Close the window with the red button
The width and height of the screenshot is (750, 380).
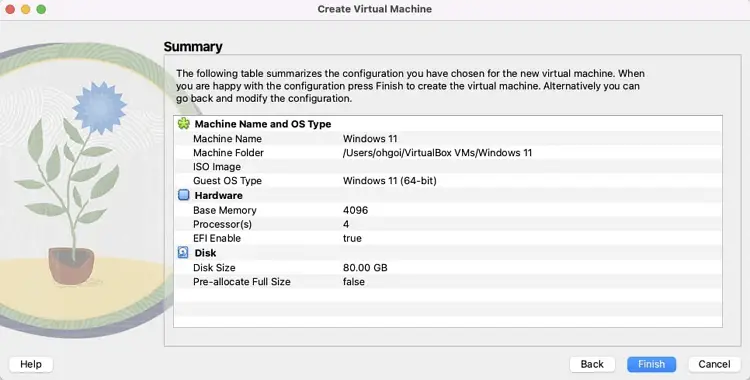pos(10,9)
